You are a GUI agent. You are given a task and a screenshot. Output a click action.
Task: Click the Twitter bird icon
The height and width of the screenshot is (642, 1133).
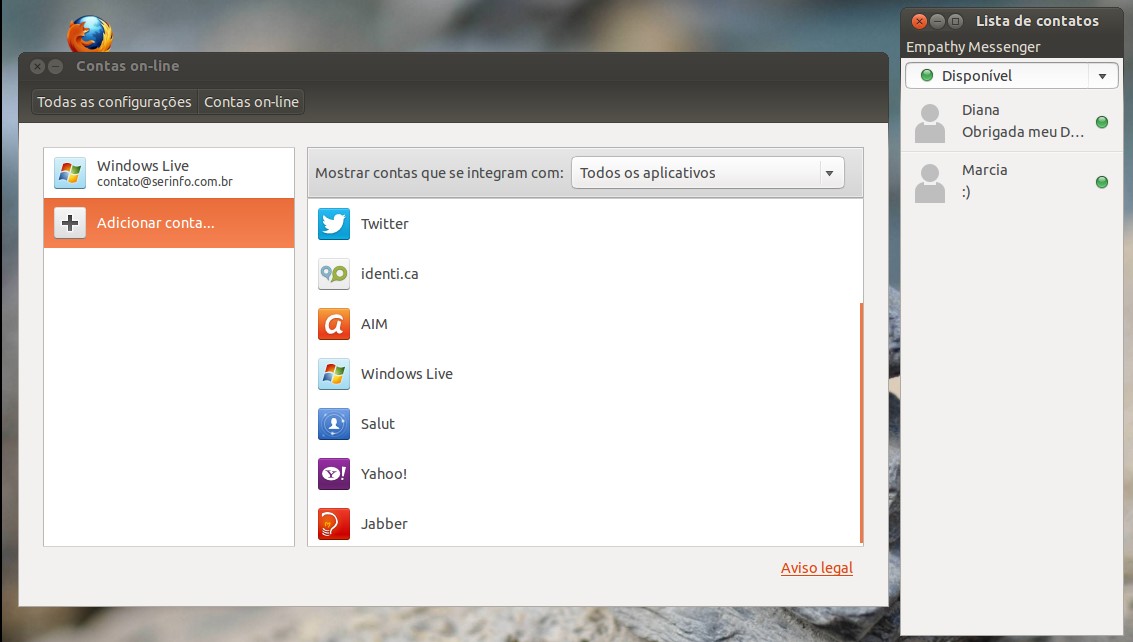tap(334, 224)
